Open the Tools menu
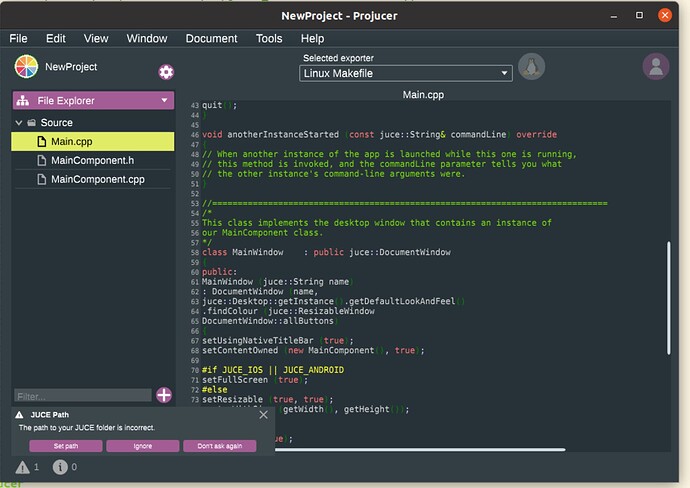The width and height of the screenshot is (690, 488). click(x=269, y=39)
